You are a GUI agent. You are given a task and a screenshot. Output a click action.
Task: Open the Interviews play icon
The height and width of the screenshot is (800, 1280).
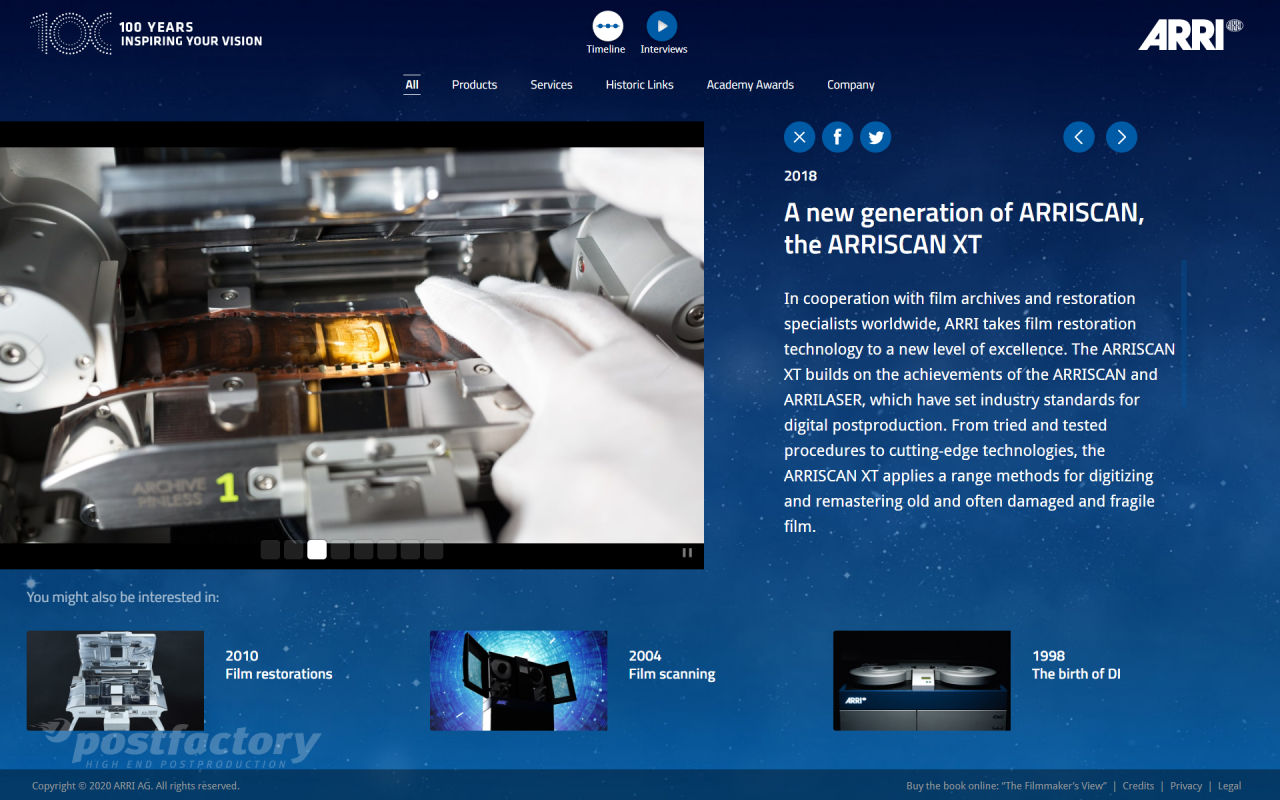pyautogui.click(x=662, y=26)
